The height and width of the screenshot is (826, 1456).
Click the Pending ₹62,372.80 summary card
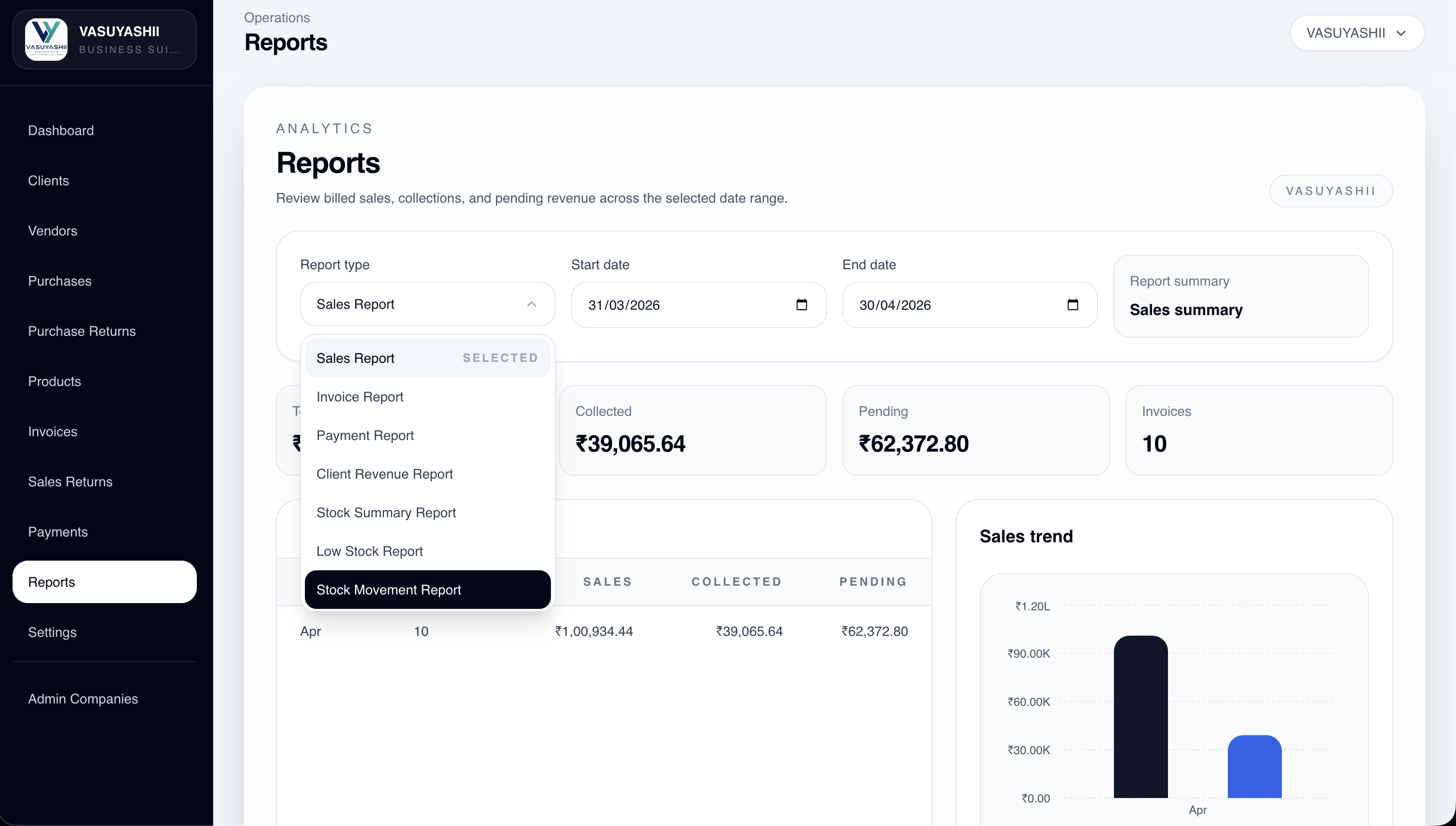point(975,430)
